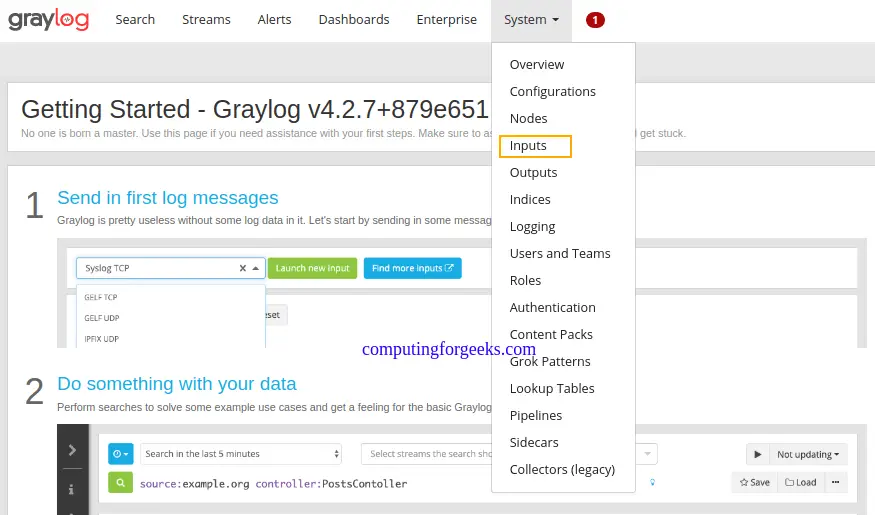Open Collectors (legacy) menu entry
Screen dimensions: 875x515
[562, 470]
